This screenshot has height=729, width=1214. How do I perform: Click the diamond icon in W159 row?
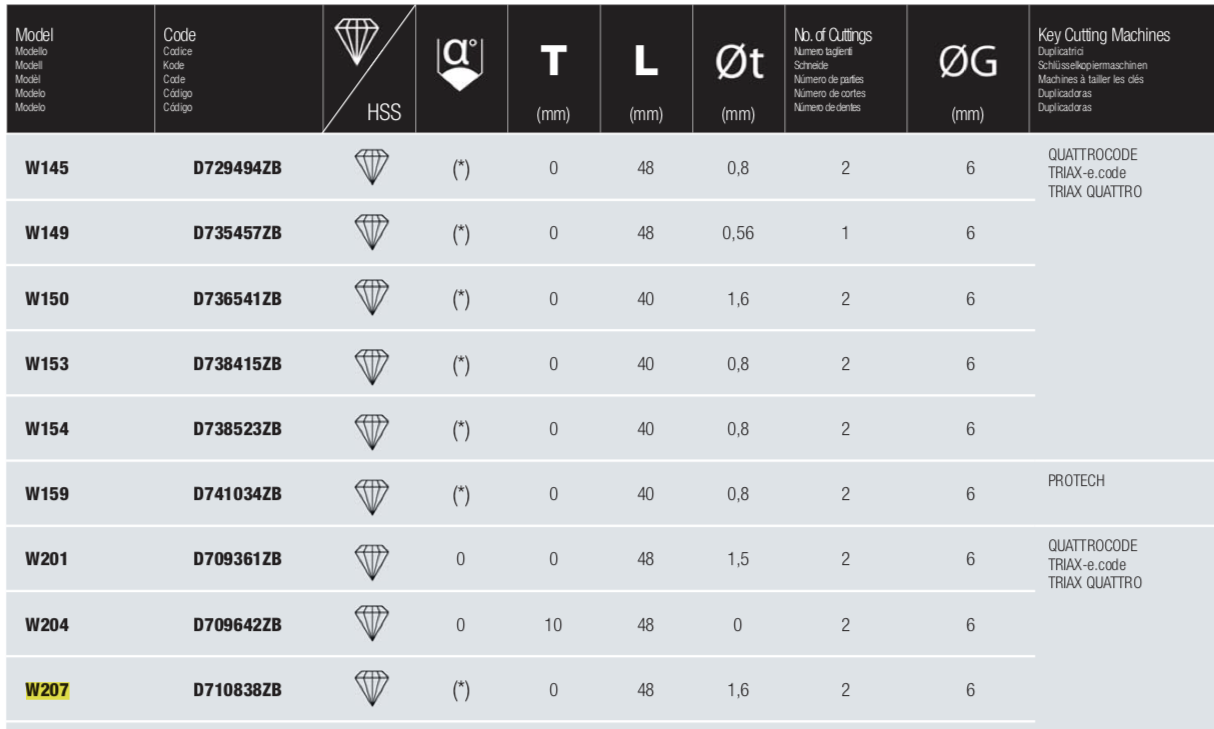click(x=369, y=493)
